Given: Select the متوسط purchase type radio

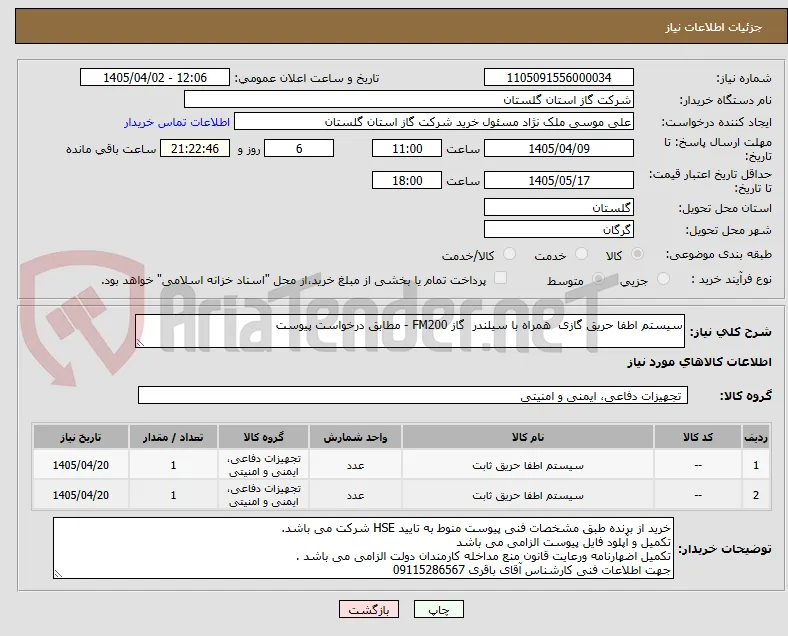Looking at the screenshot, I should pos(598,279).
